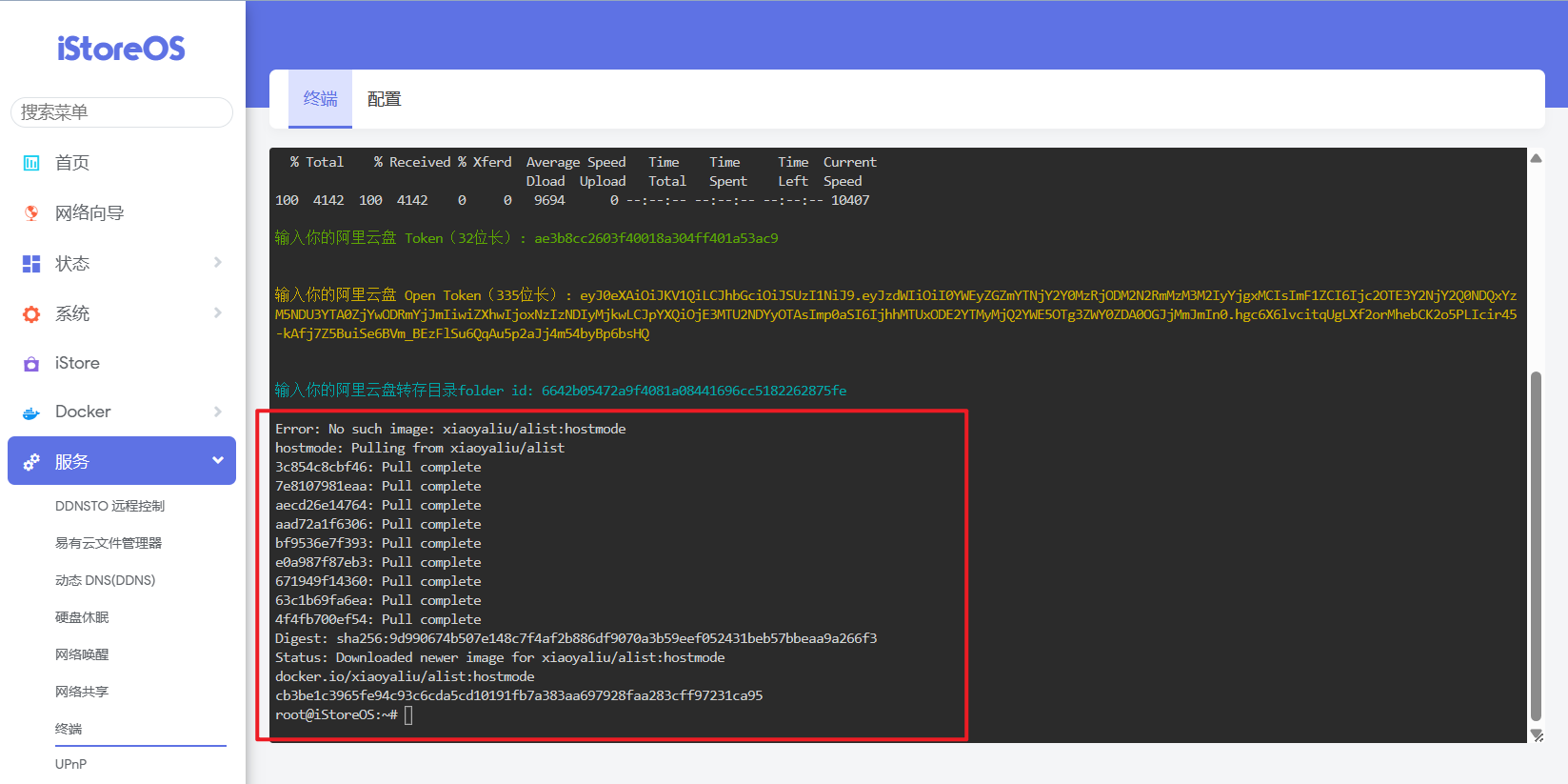
Task: Open 终端 in the sidebar submenu
Action: coord(69,729)
